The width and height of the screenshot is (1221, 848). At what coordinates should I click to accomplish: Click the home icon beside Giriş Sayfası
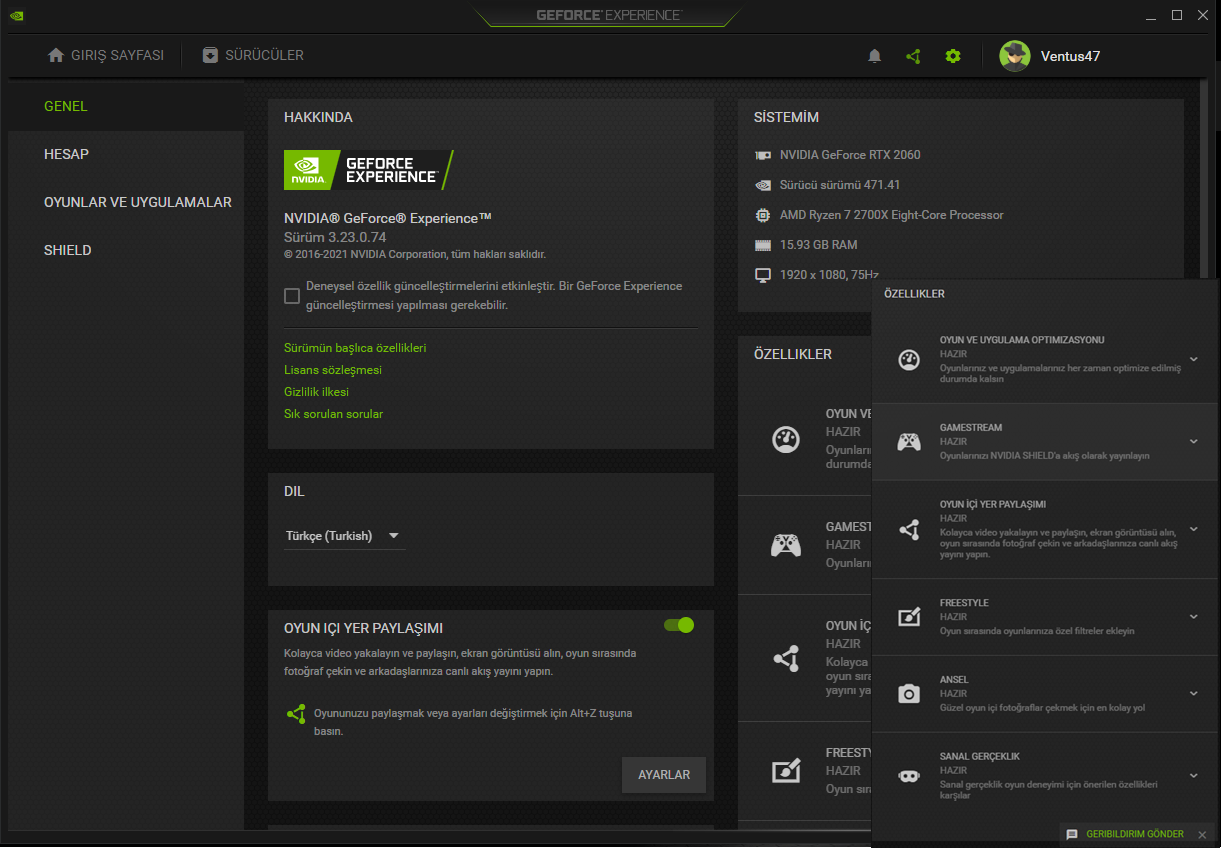[x=56, y=55]
